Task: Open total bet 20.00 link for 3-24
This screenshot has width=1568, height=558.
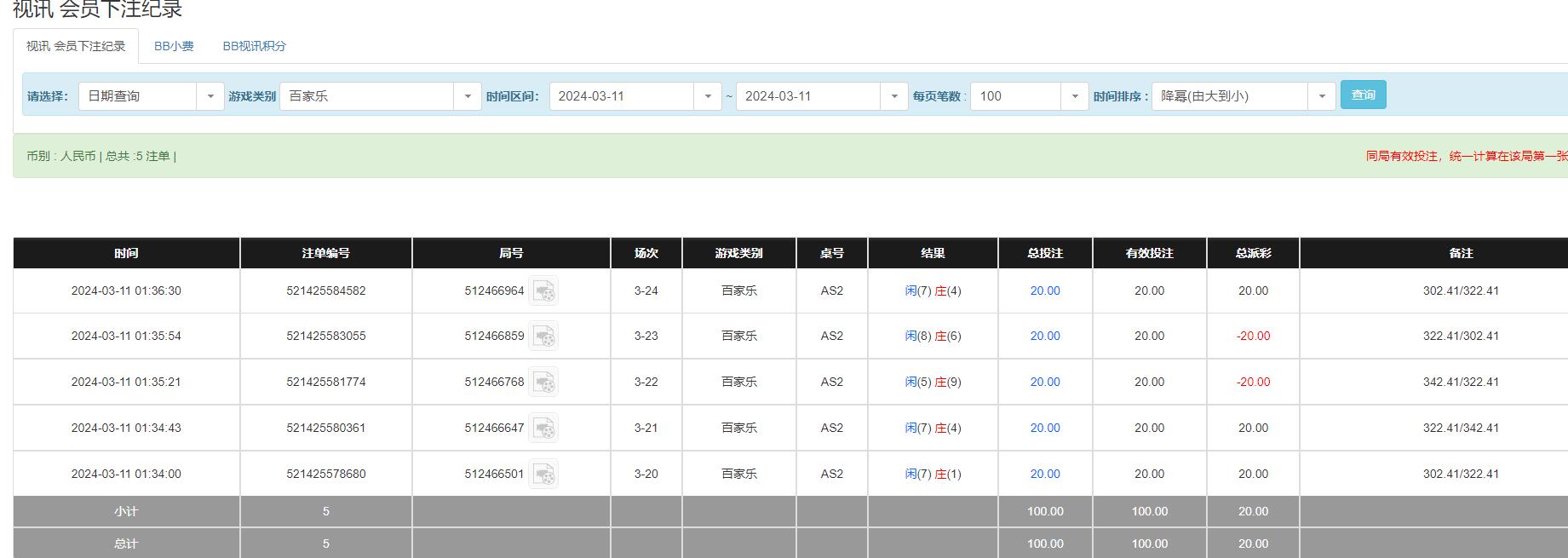Action: pyautogui.click(x=1045, y=291)
